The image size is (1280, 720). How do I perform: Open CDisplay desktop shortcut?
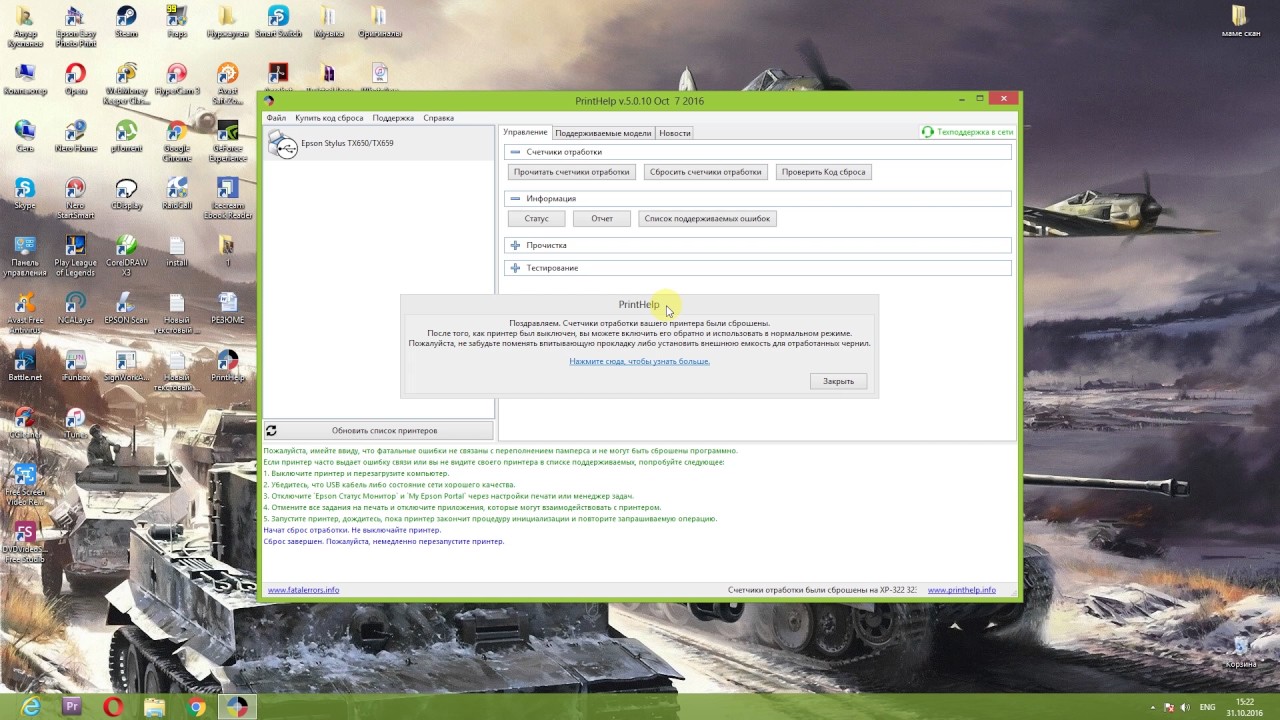click(x=126, y=193)
